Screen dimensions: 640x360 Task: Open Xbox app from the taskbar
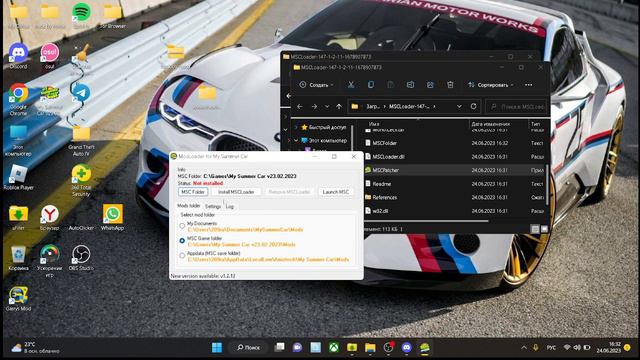(334, 347)
